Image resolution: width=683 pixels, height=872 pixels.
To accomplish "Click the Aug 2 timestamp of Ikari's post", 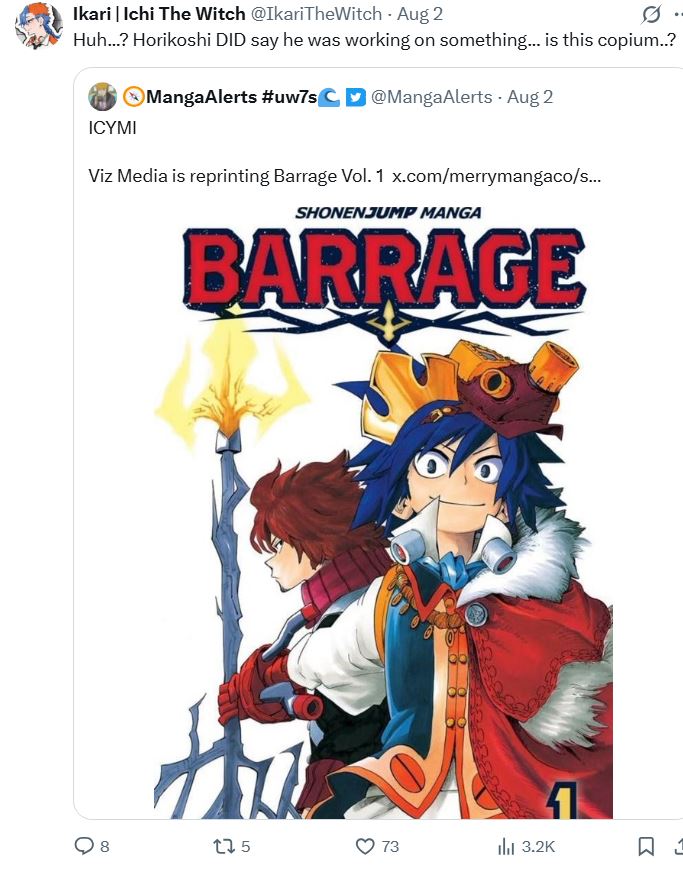I will click(420, 14).
